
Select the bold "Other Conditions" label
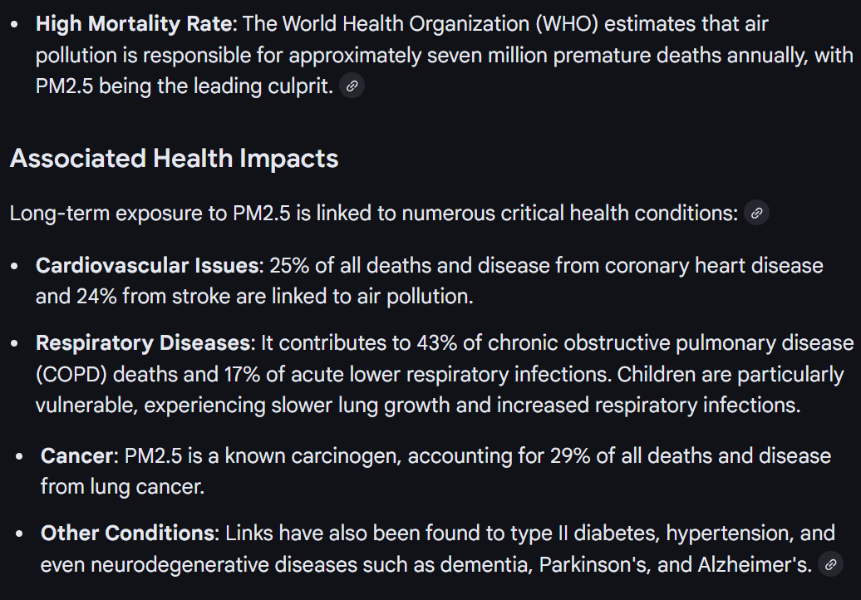(128, 534)
